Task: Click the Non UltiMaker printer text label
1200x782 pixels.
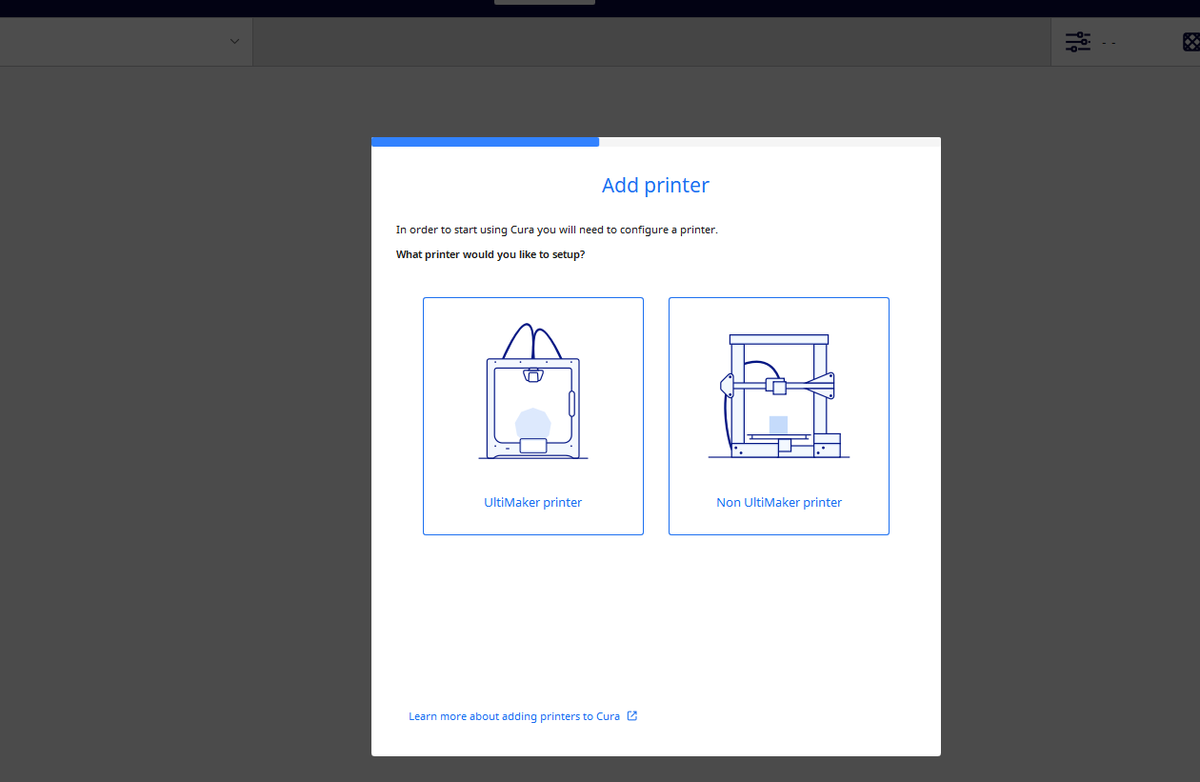Action: pos(779,502)
